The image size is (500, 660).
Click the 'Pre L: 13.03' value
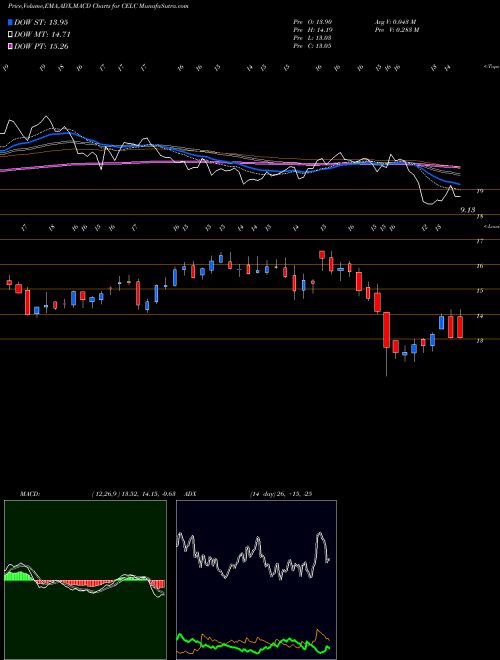[313, 38]
